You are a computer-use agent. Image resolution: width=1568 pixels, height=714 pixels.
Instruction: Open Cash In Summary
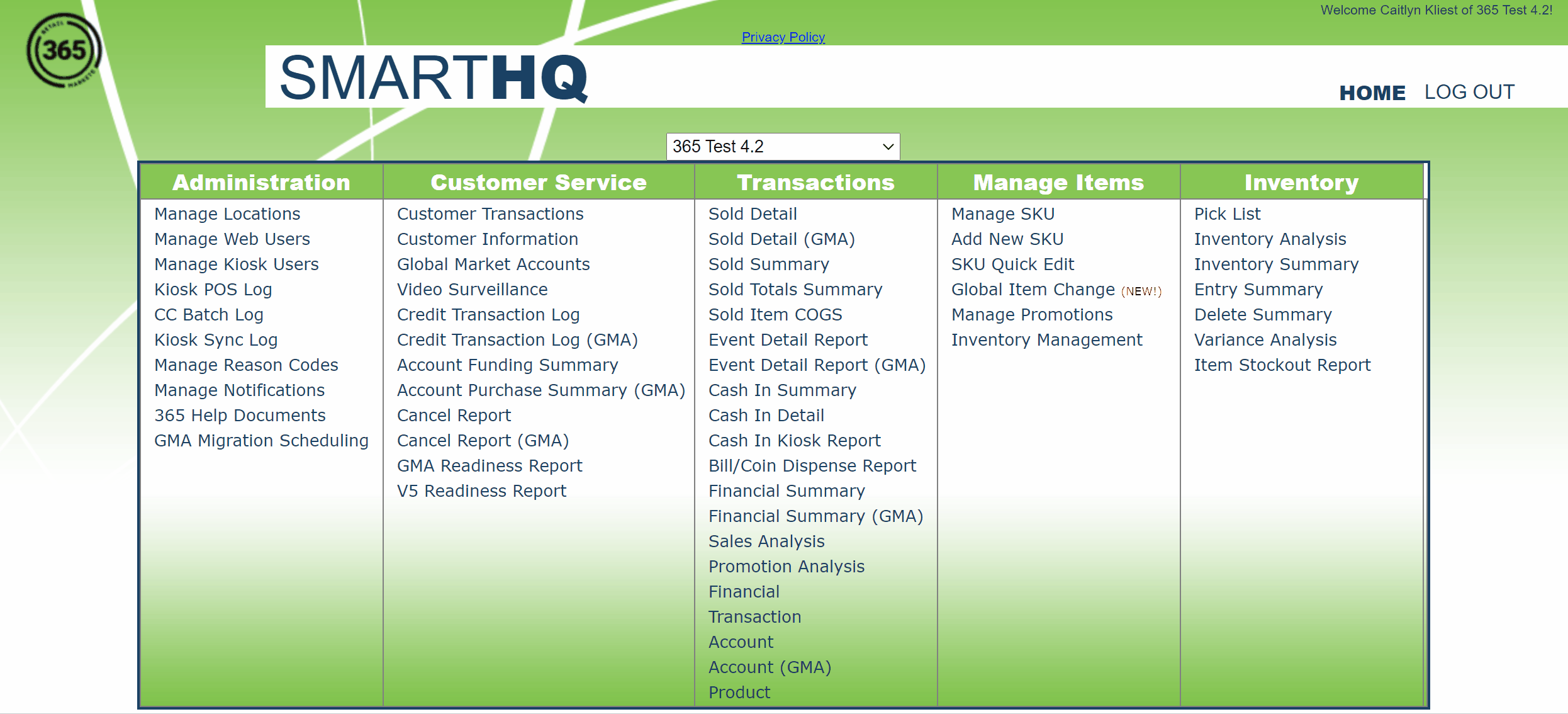point(782,390)
